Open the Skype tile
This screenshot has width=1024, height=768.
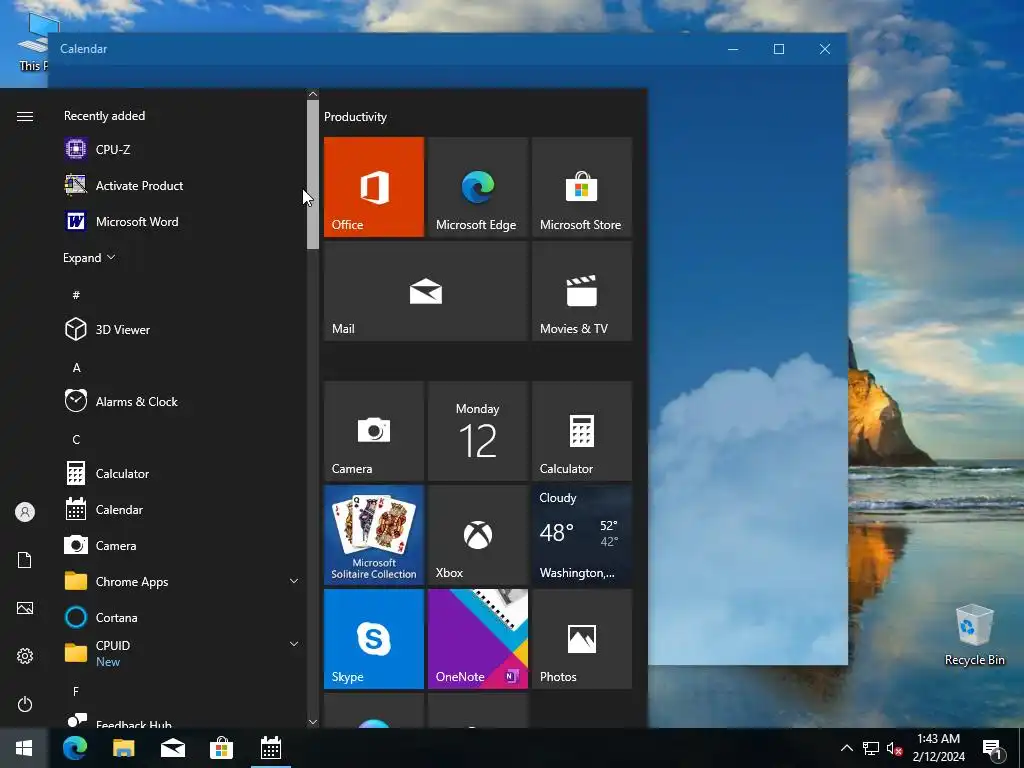pyautogui.click(x=374, y=639)
